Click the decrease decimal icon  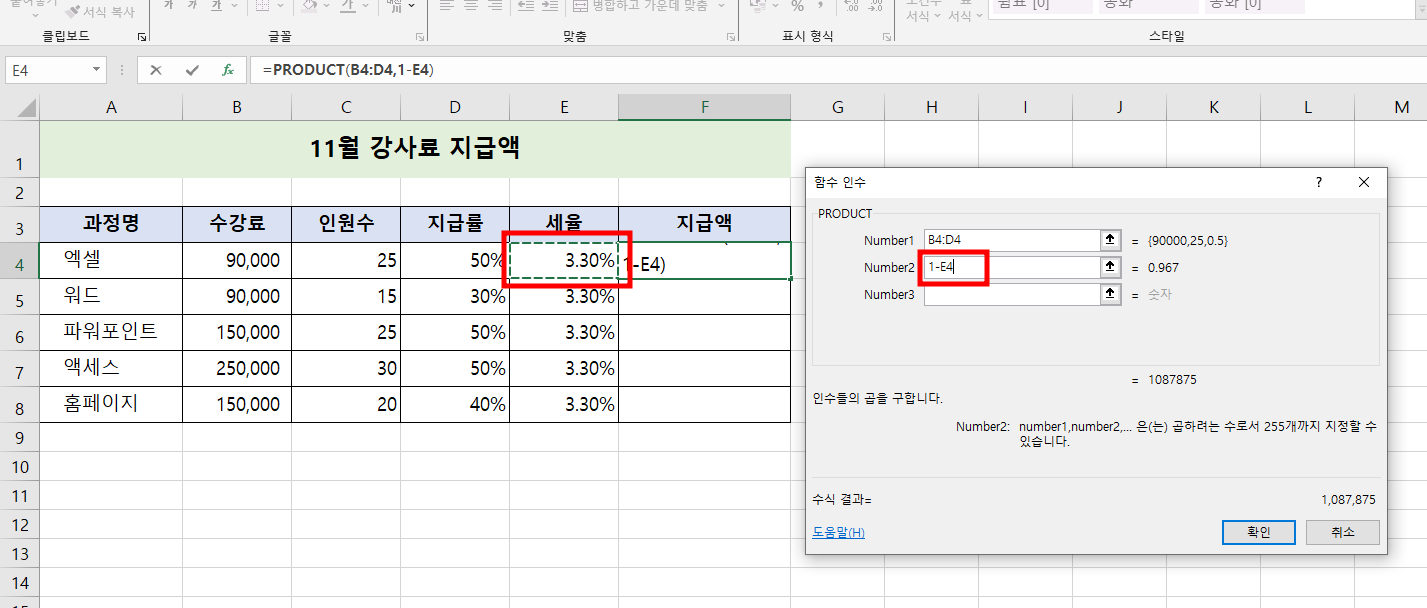pyautogui.click(x=875, y=6)
